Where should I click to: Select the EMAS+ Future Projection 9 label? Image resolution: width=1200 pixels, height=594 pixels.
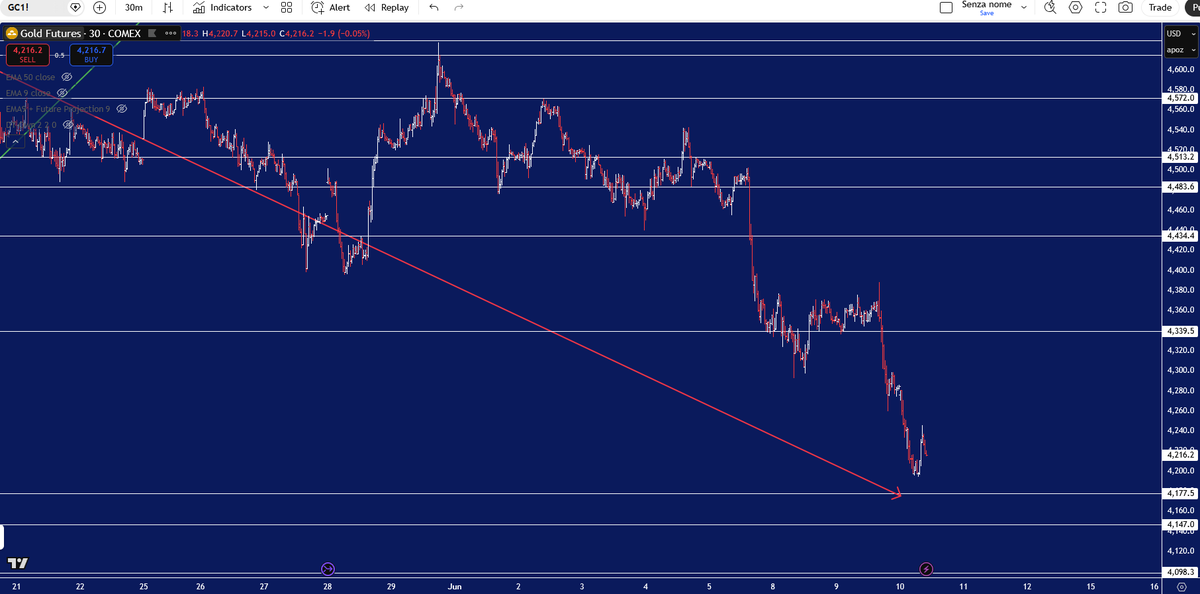coord(58,108)
